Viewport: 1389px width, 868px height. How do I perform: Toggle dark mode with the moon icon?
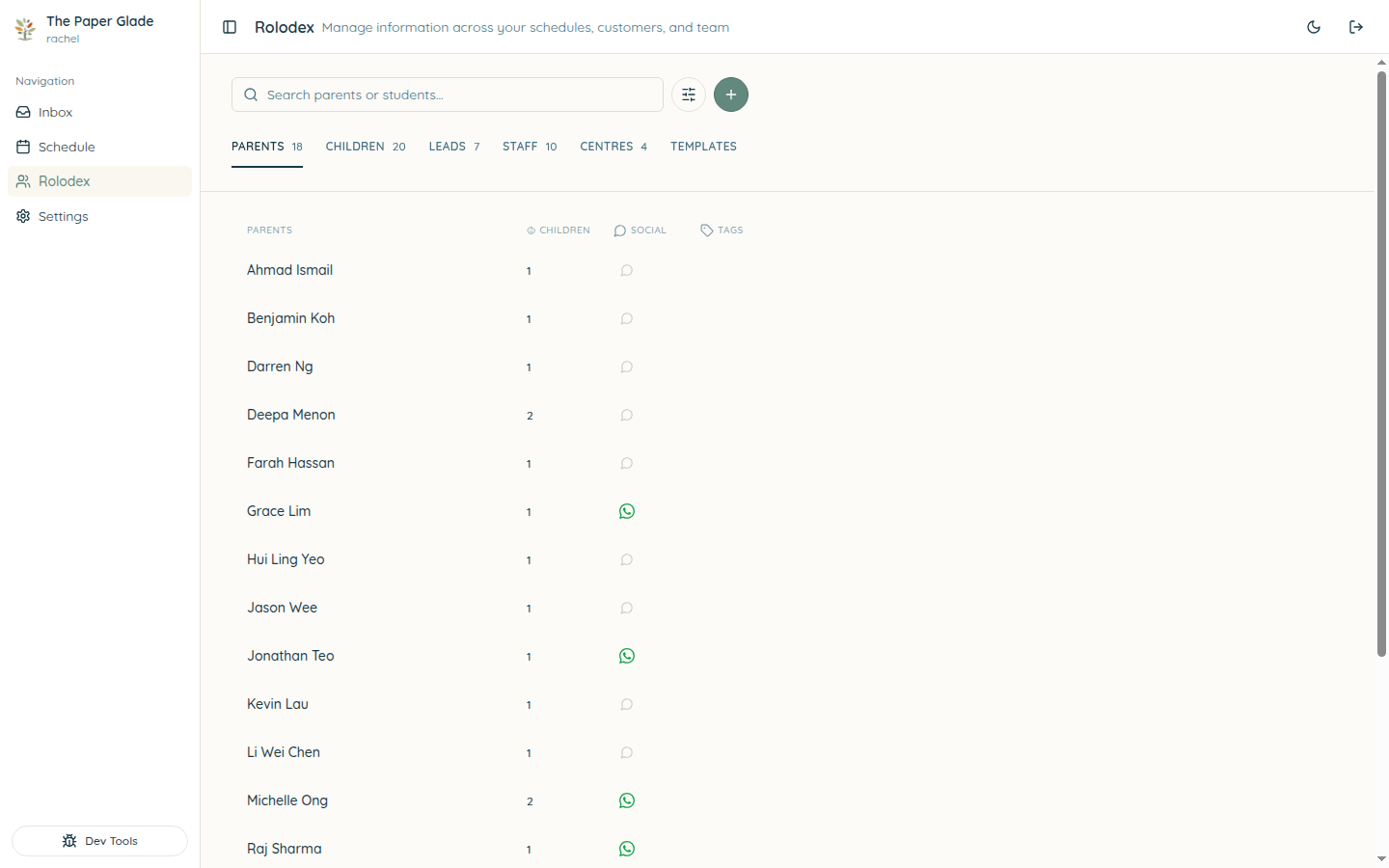[x=1314, y=27]
